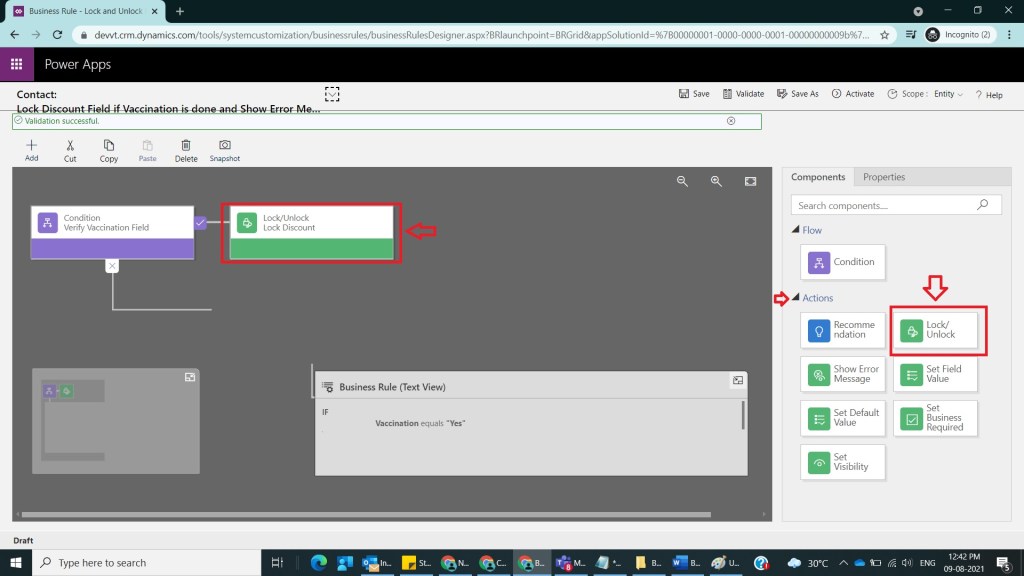Zoom in on the designer canvas
This screenshot has height=576, width=1024.
pyautogui.click(x=716, y=181)
